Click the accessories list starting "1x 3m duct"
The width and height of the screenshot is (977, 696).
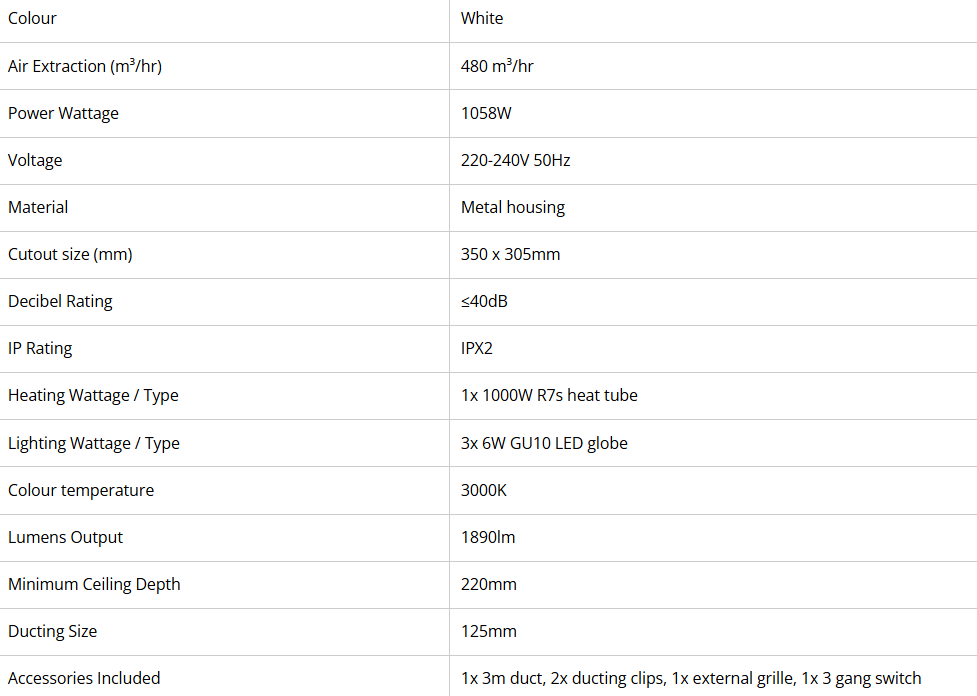[x=691, y=678]
